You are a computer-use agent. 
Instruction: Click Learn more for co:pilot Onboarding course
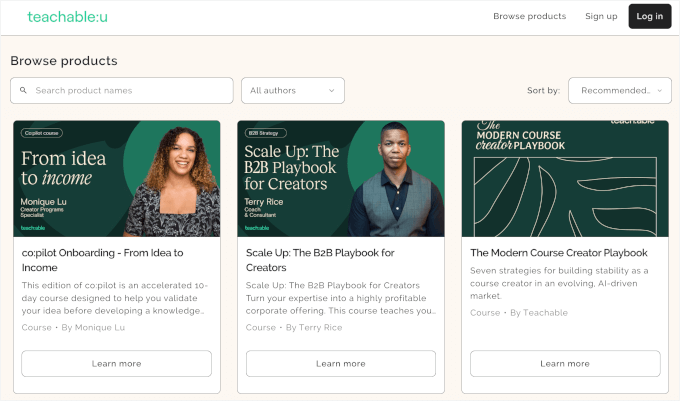(x=116, y=363)
